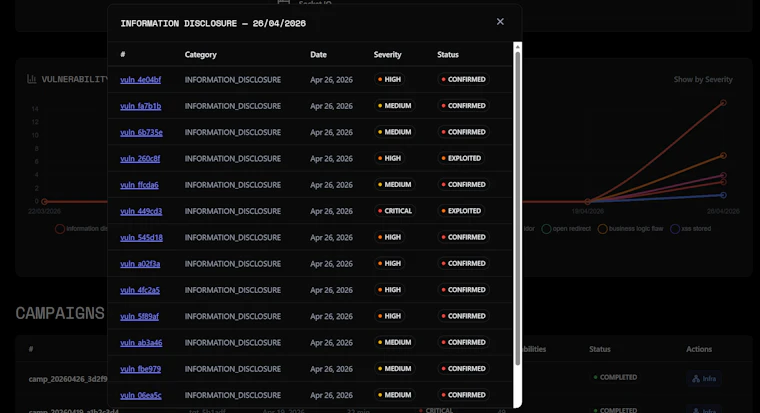Open the vuln_4fc2a5 link

tap(140, 290)
